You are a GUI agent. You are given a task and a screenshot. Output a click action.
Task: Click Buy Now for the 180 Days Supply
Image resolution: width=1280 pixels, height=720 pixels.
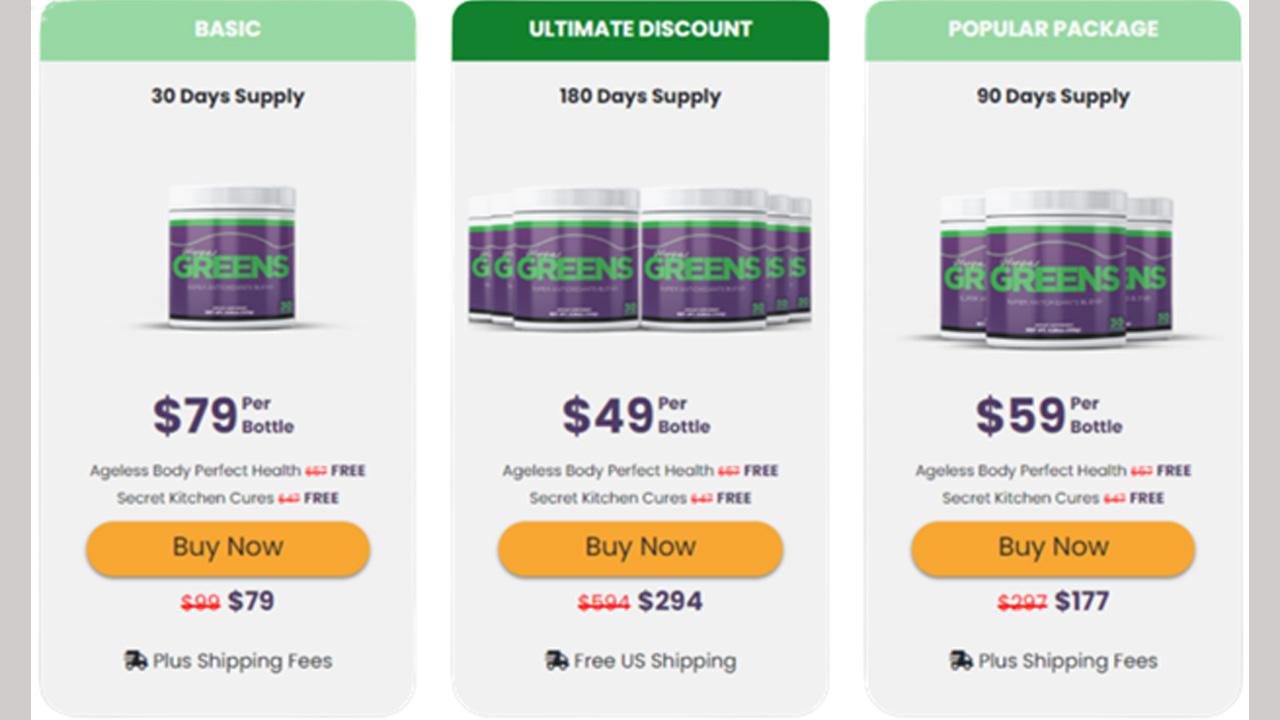point(640,548)
